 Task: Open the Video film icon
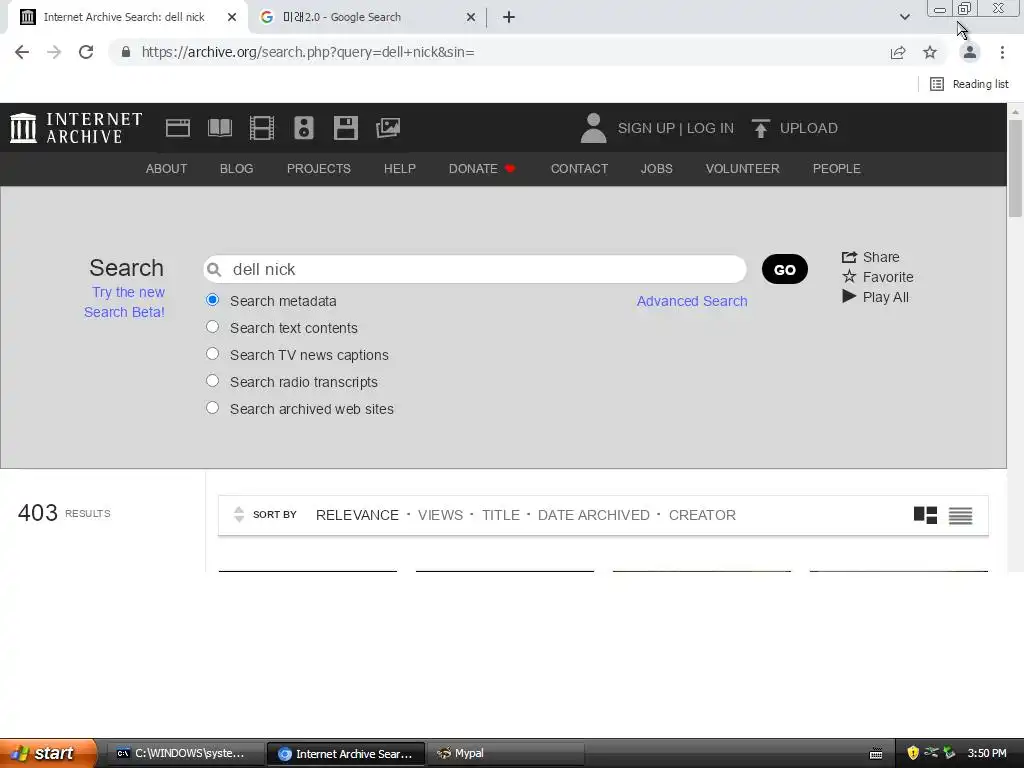click(x=262, y=128)
